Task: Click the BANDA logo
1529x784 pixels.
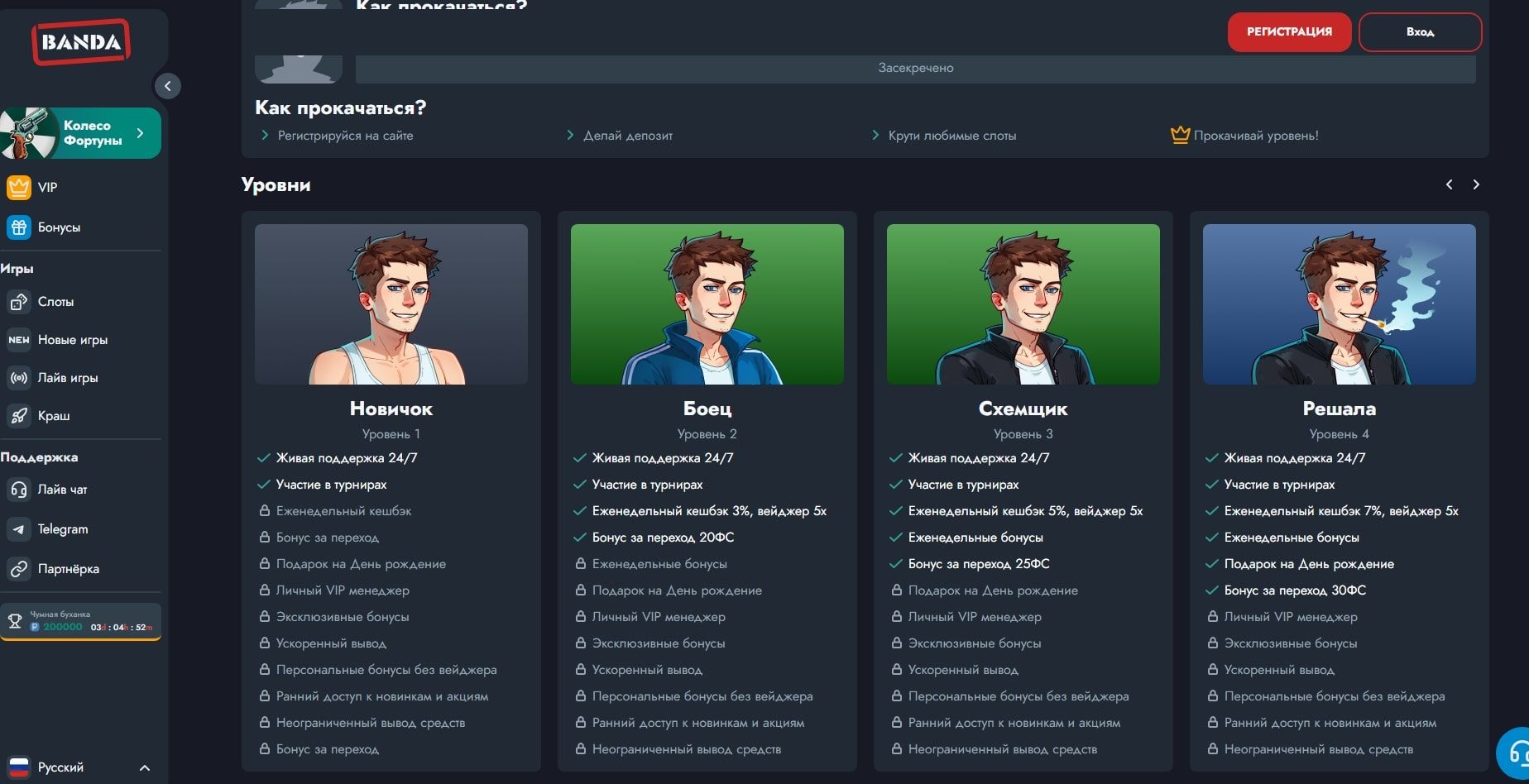Action: point(81,42)
